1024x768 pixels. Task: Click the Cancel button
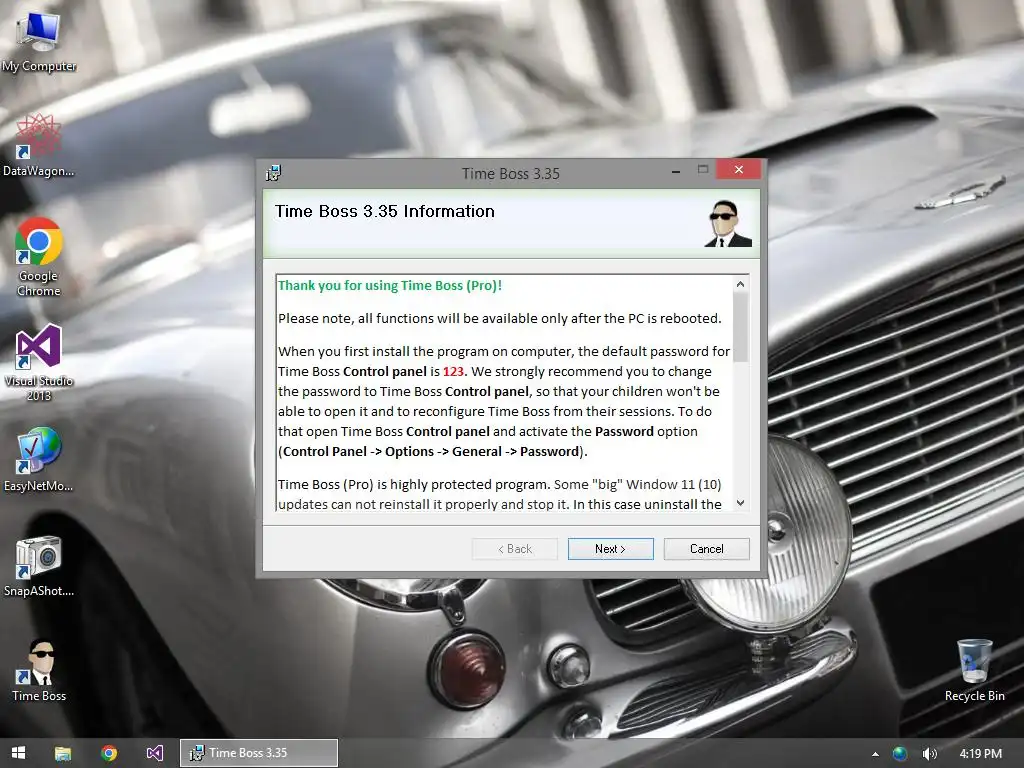coord(707,549)
